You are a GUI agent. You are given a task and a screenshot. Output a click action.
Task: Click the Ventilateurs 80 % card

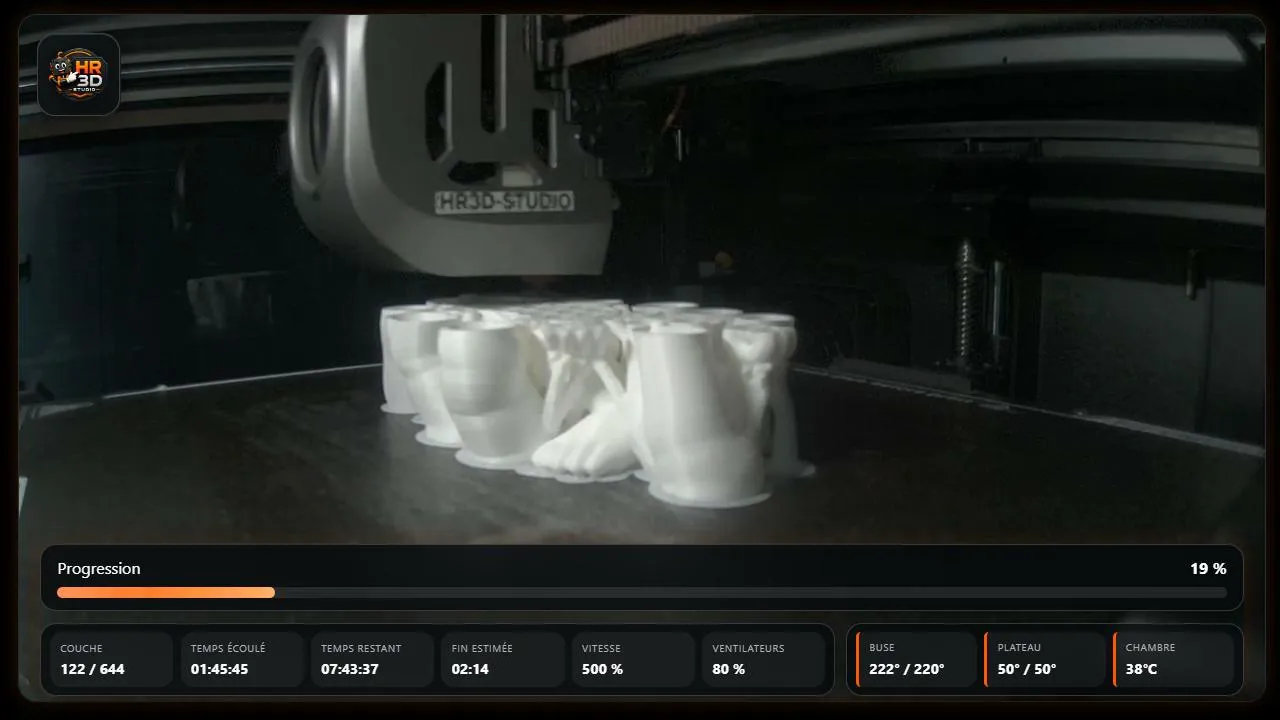click(x=763, y=659)
